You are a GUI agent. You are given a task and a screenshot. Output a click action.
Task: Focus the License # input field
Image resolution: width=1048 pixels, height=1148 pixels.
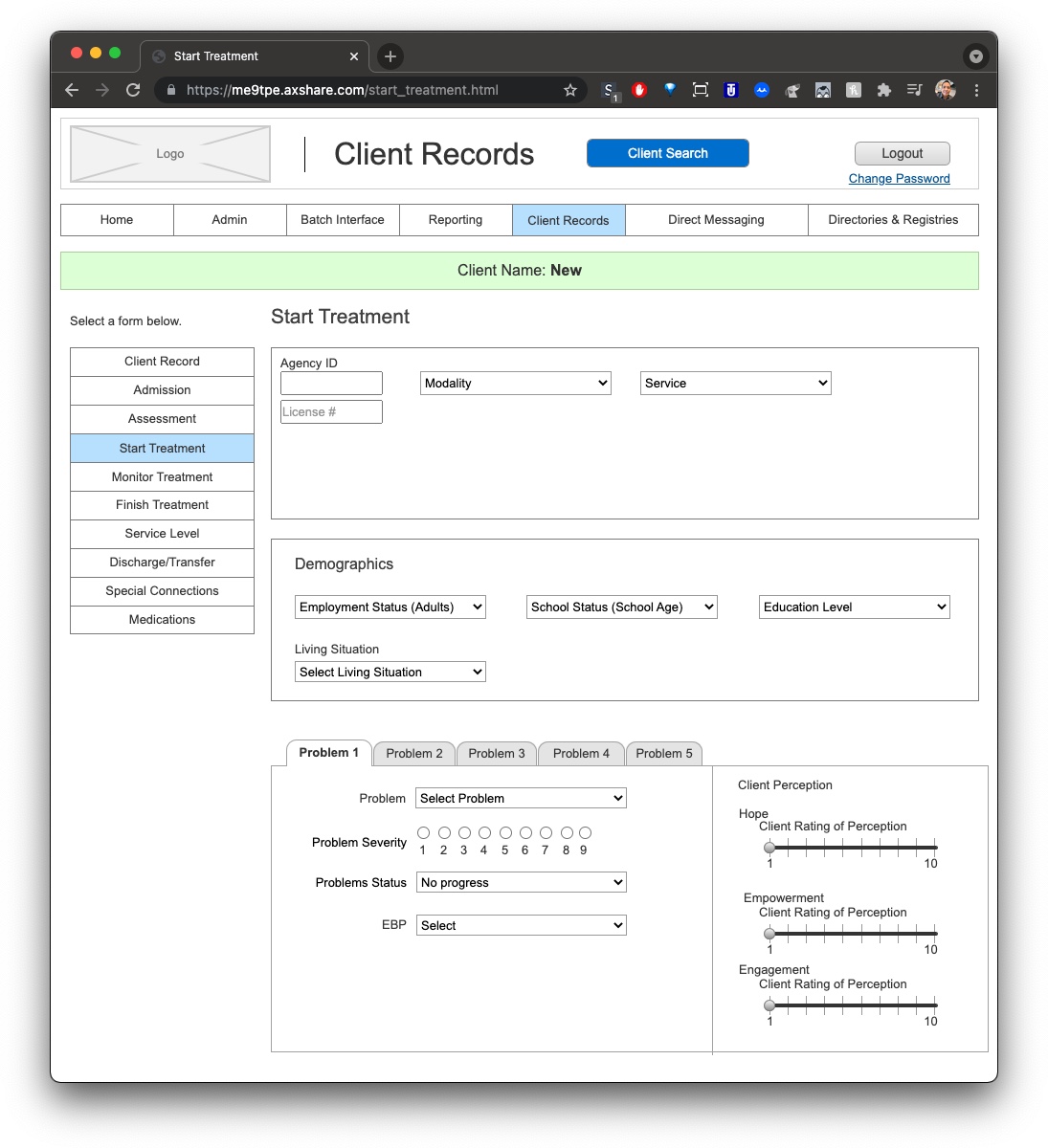coord(331,412)
